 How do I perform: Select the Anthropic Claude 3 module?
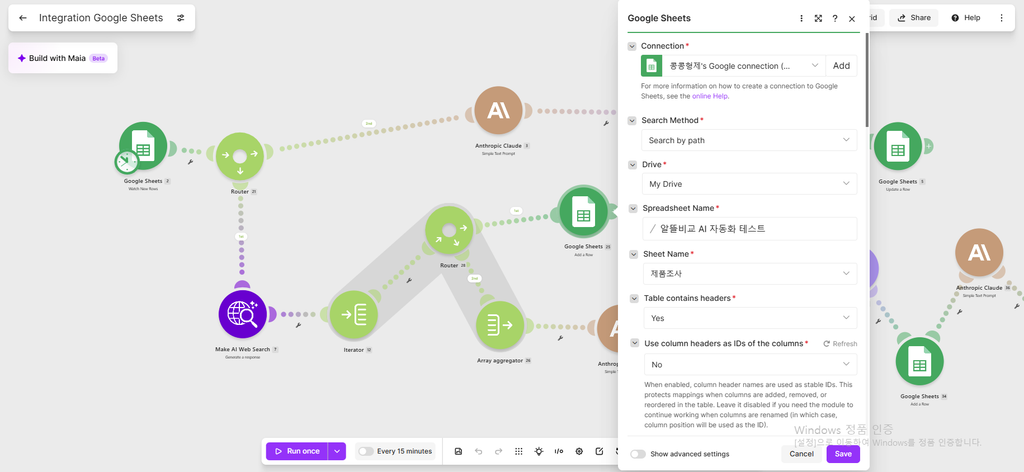(499, 110)
